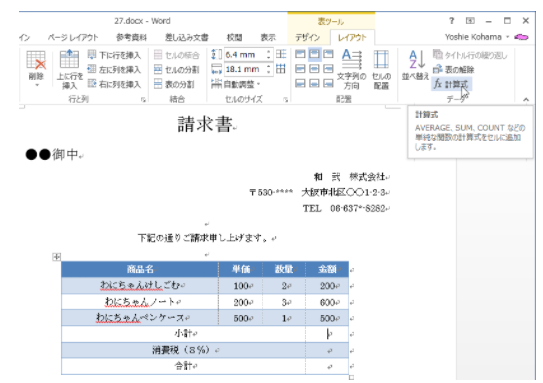The width and height of the screenshot is (543, 383).
Task: Insert a column to the left (左に列を挿入)
Action: tap(114, 69)
